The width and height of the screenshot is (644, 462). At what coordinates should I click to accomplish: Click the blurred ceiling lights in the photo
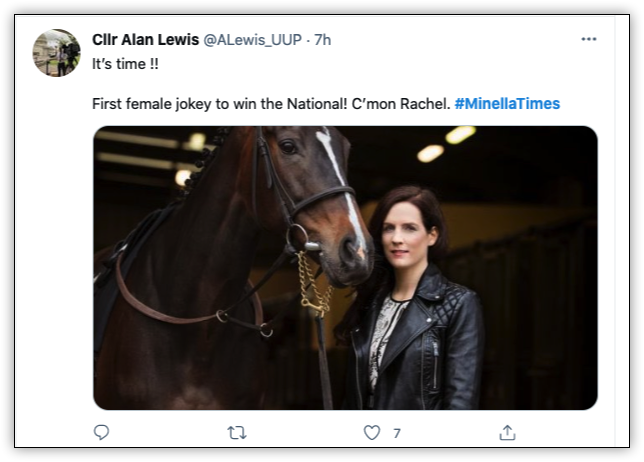click(446, 144)
